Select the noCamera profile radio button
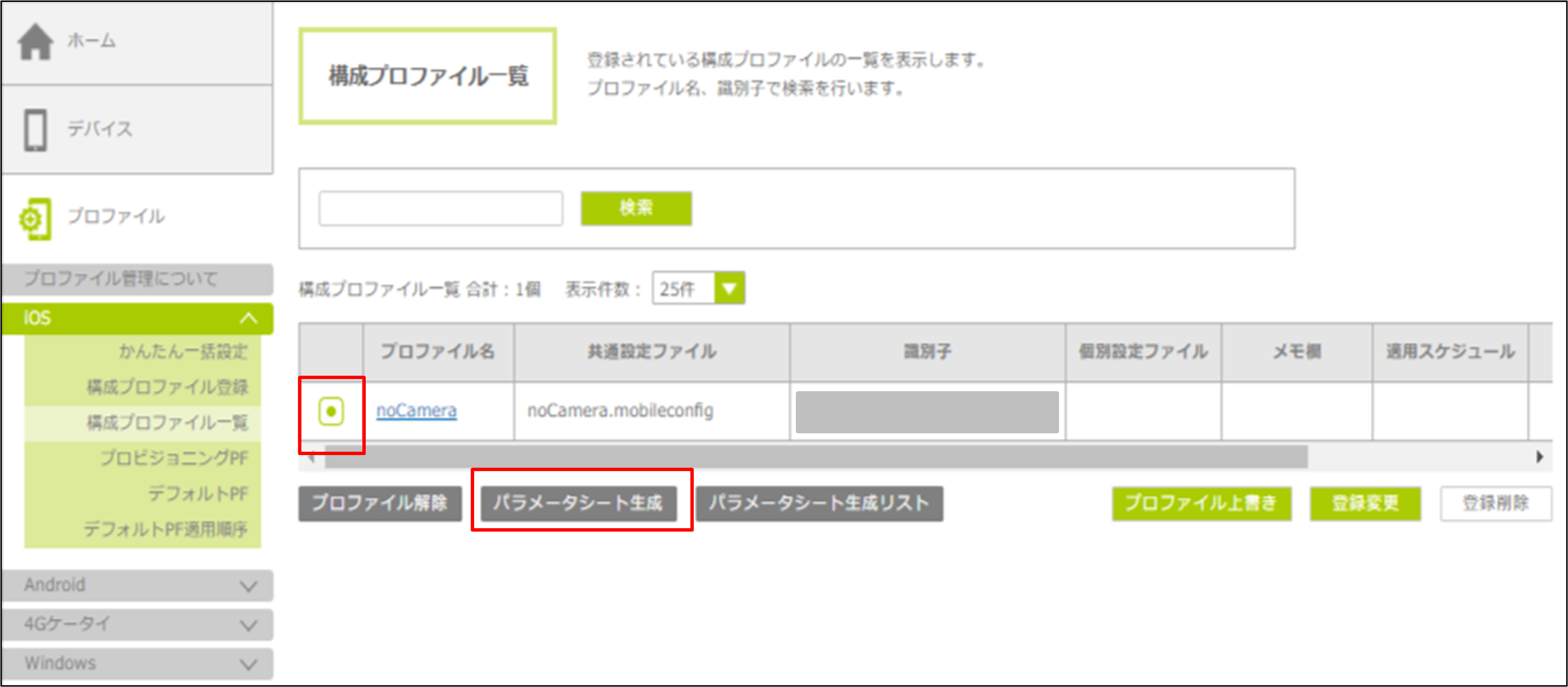The width and height of the screenshot is (1568, 687). click(x=331, y=411)
